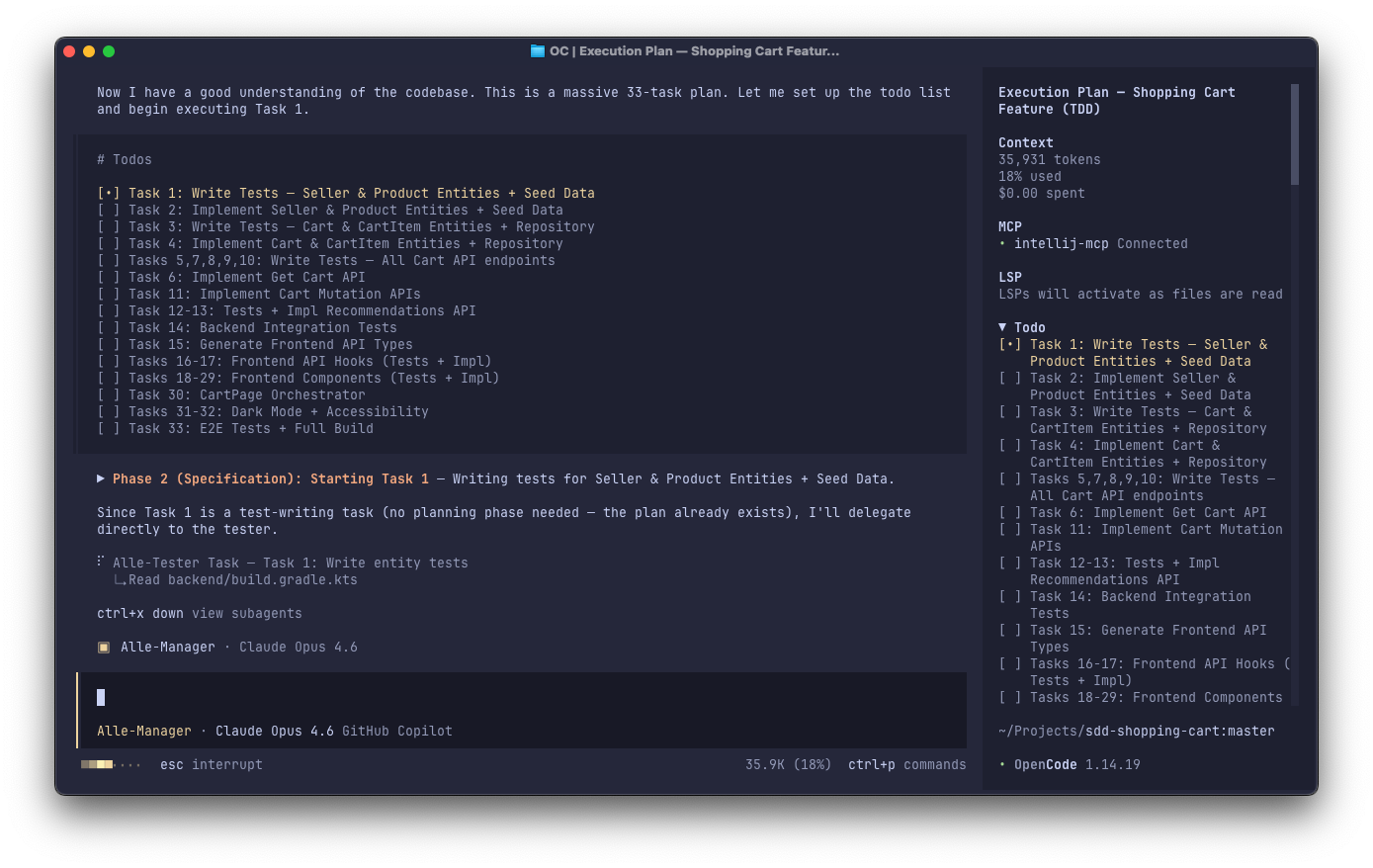This screenshot has height=868, width=1373.
Task: Toggle sidebar Task 1 Write Tests checkbox
Action: 1010,345
